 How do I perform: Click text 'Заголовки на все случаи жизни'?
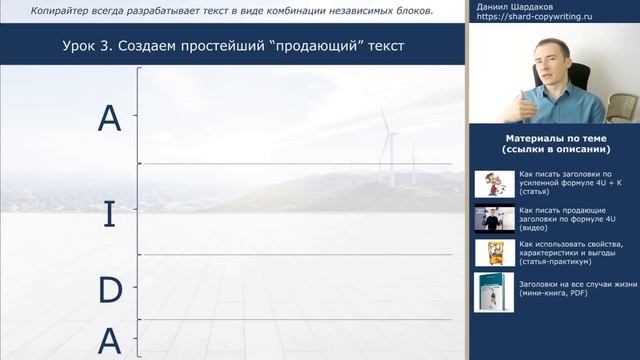click(x=578, y=284)
